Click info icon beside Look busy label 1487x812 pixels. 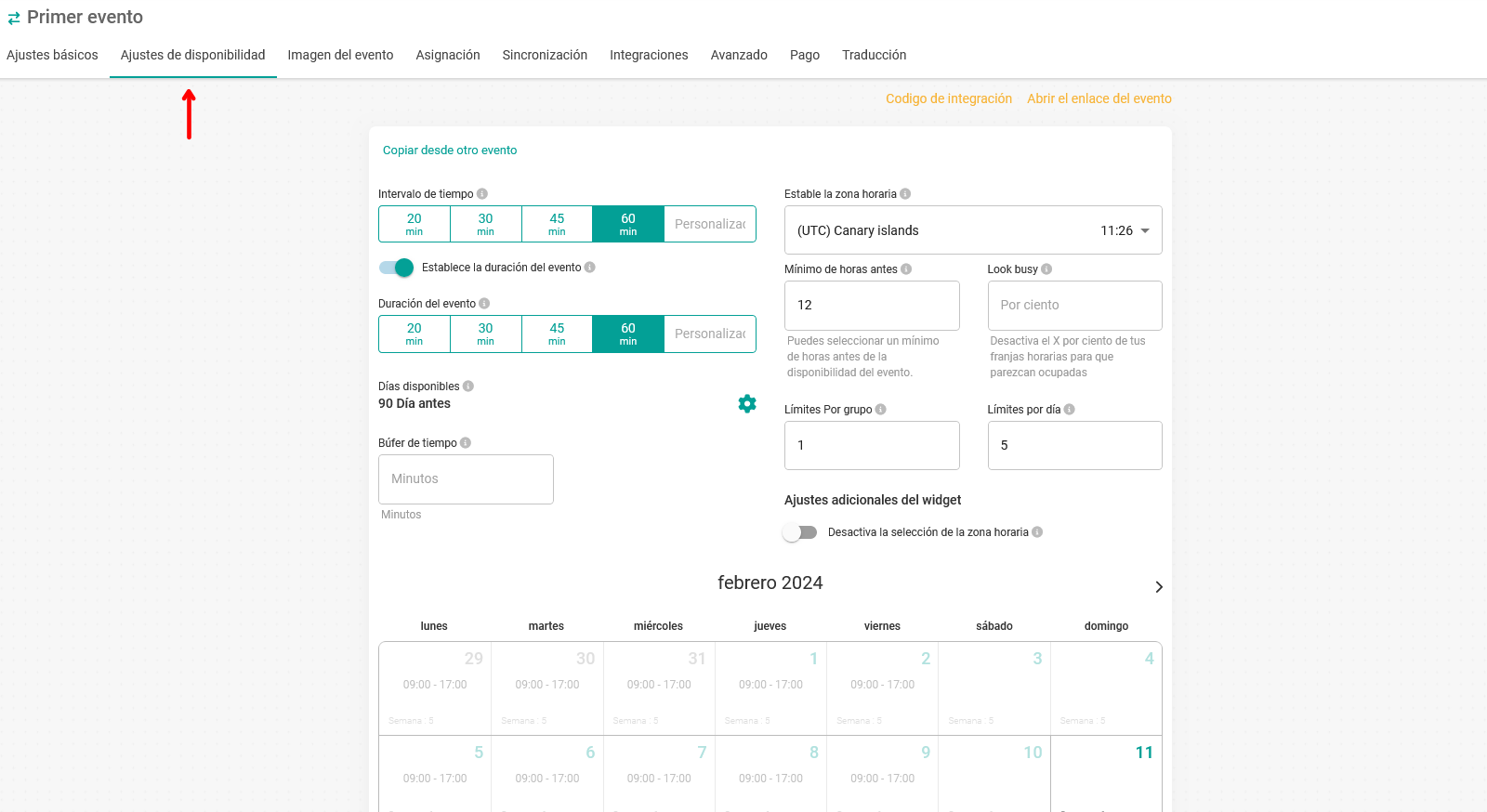point(1046,269)
